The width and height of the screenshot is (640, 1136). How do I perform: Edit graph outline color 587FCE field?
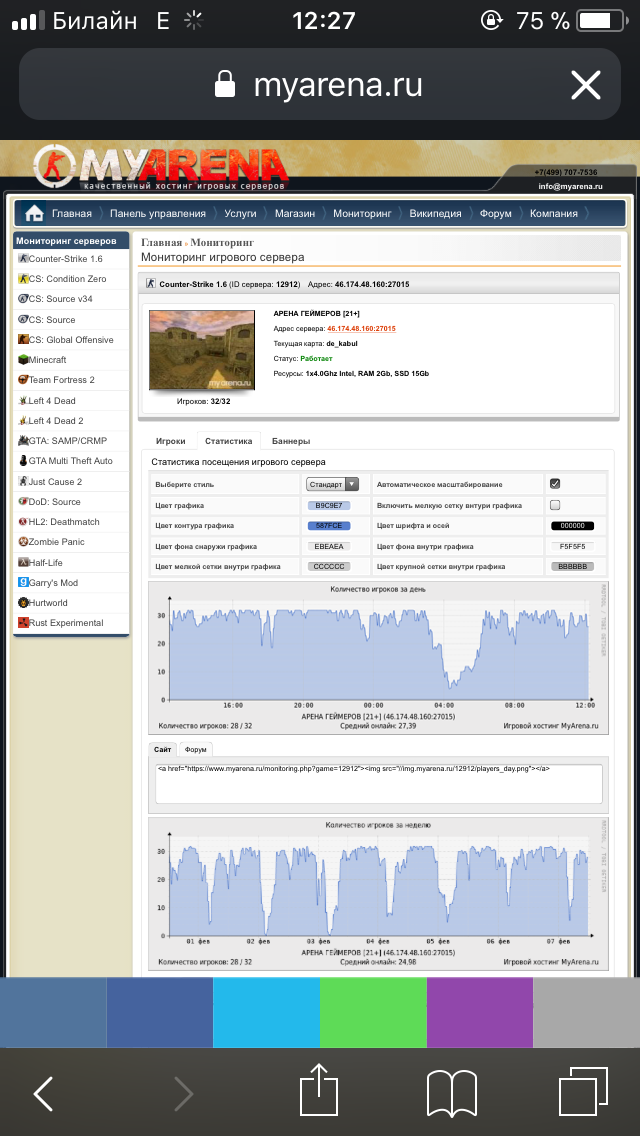329,525
